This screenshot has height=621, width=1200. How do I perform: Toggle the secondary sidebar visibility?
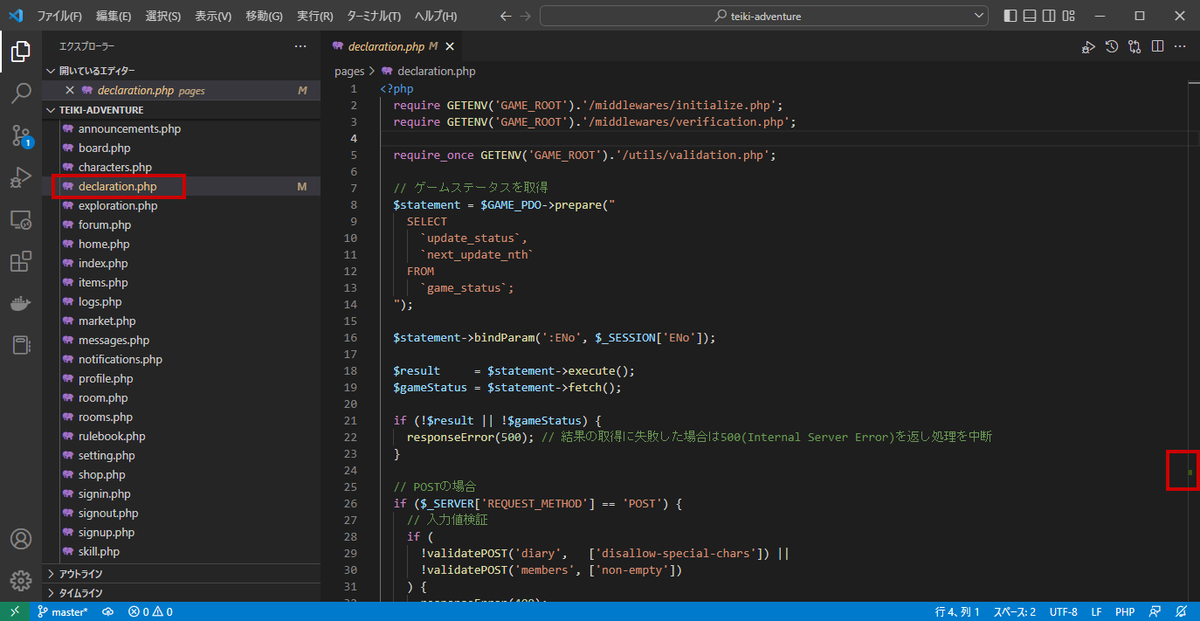pyautogui.click(x=1049, y=16)
